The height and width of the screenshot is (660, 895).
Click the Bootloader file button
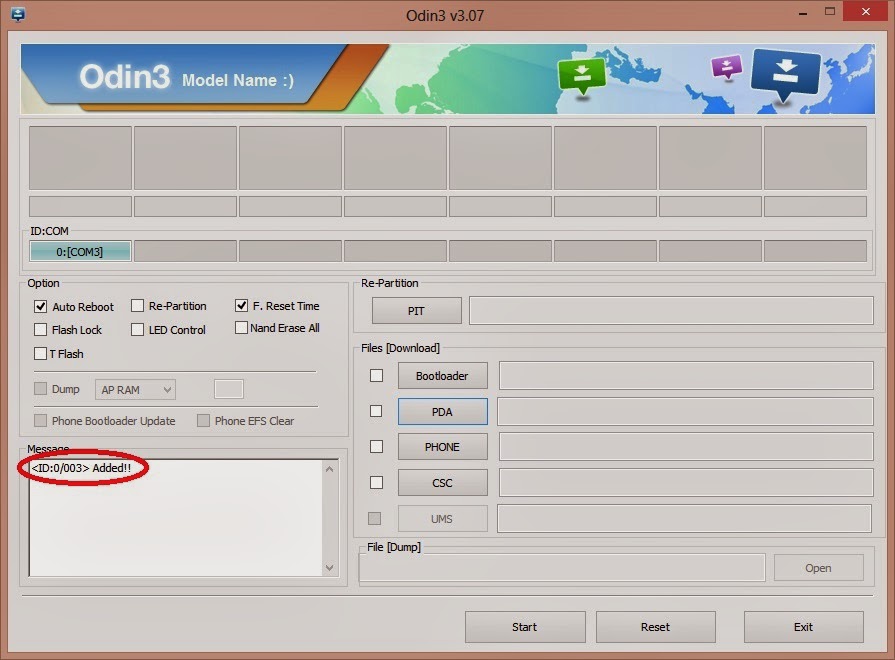[x=442, y=376]
